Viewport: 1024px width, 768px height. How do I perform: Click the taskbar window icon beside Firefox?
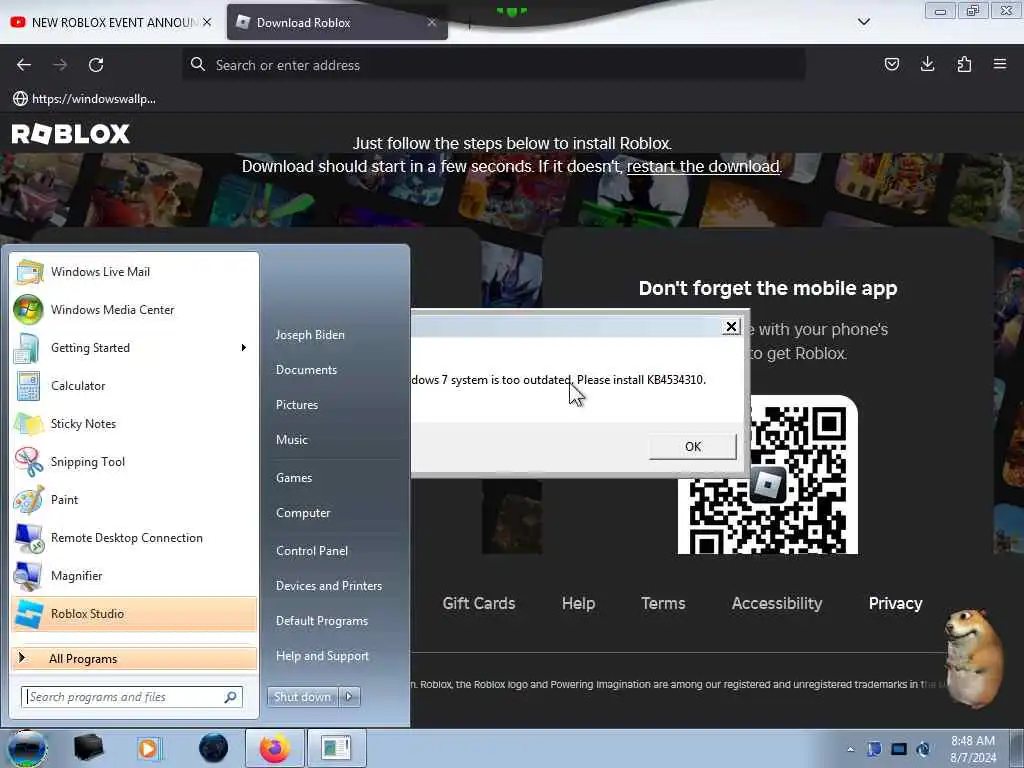point(336,748)
